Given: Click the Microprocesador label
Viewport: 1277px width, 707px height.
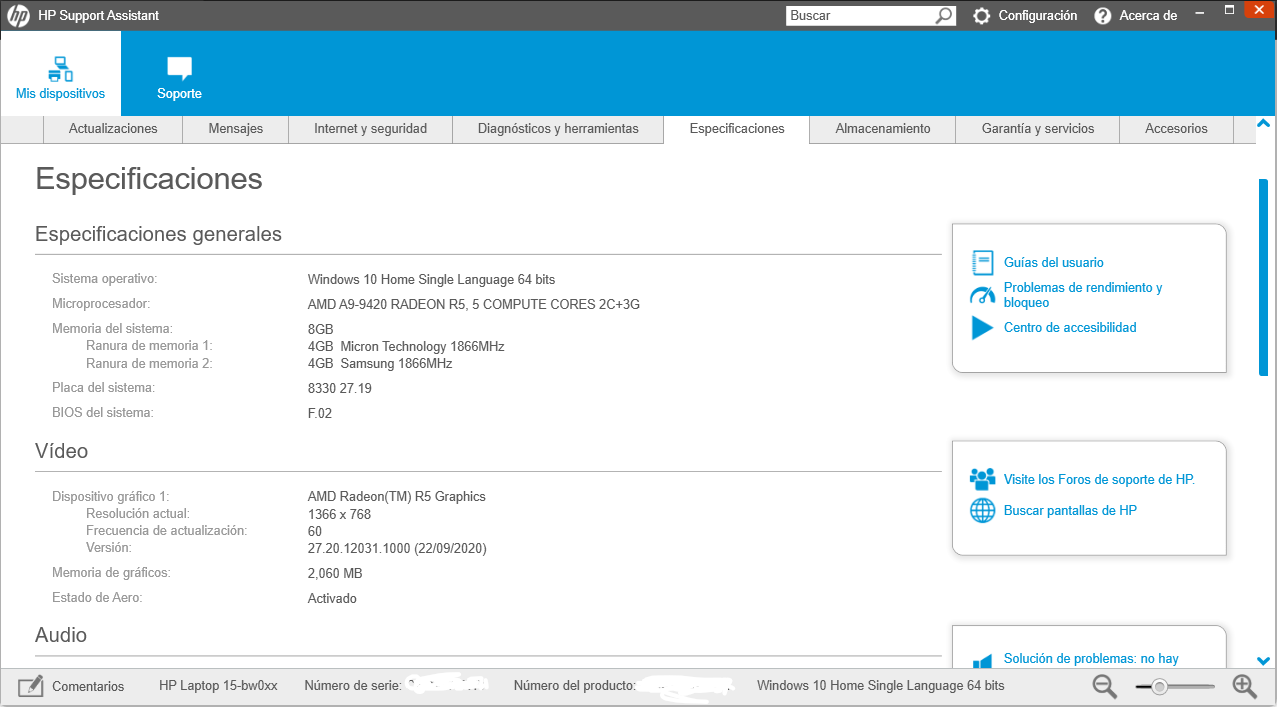Looking at the screenshot, I should pos(101,303).
